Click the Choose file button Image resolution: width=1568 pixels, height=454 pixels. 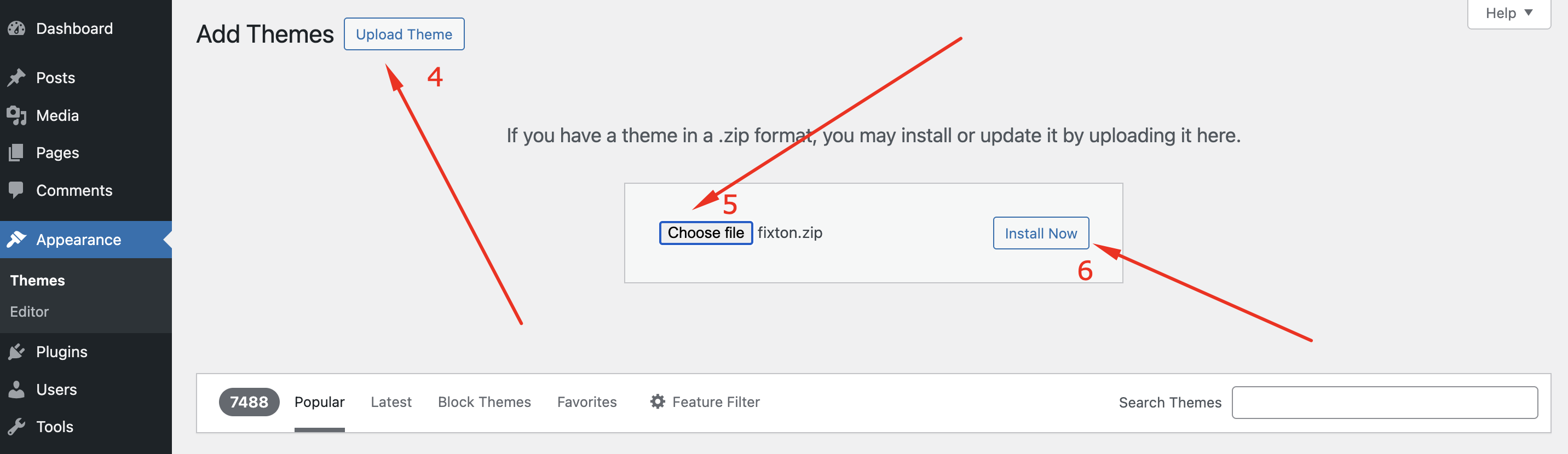706,234
